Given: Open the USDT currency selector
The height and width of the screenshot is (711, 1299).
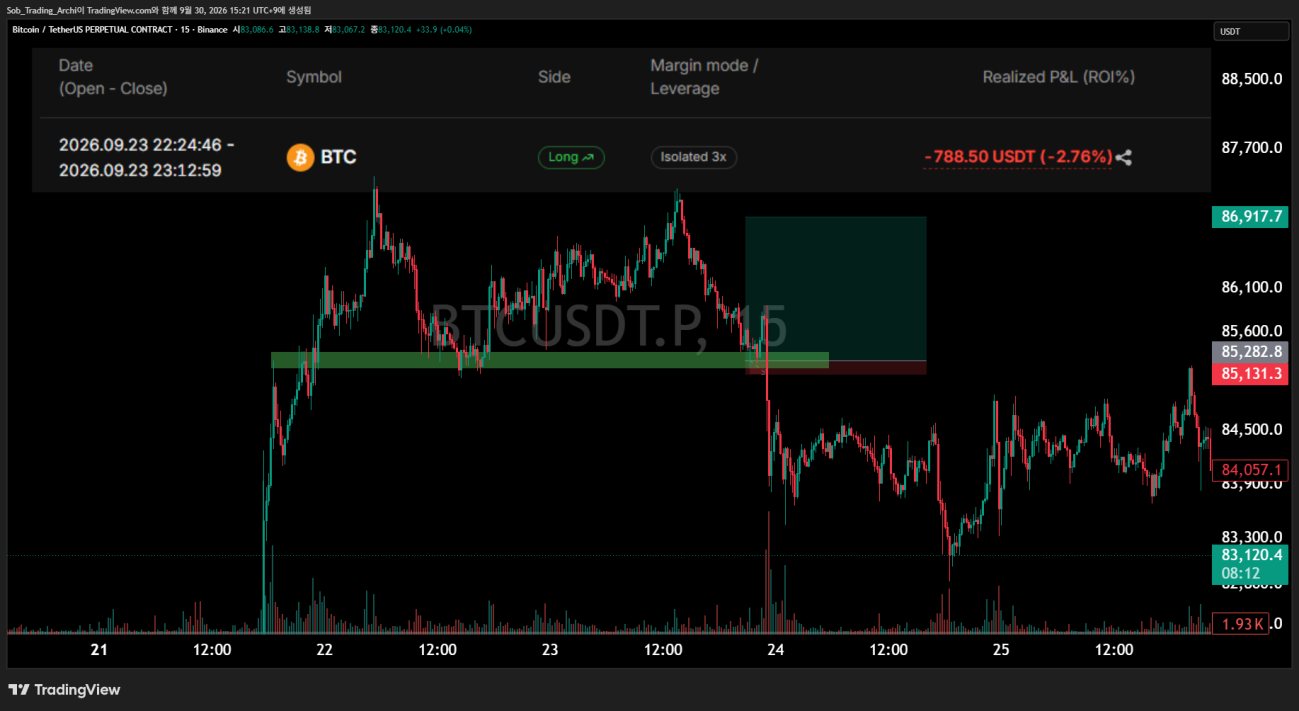Looking at the screenshot, I should [x=1251, y=32].
